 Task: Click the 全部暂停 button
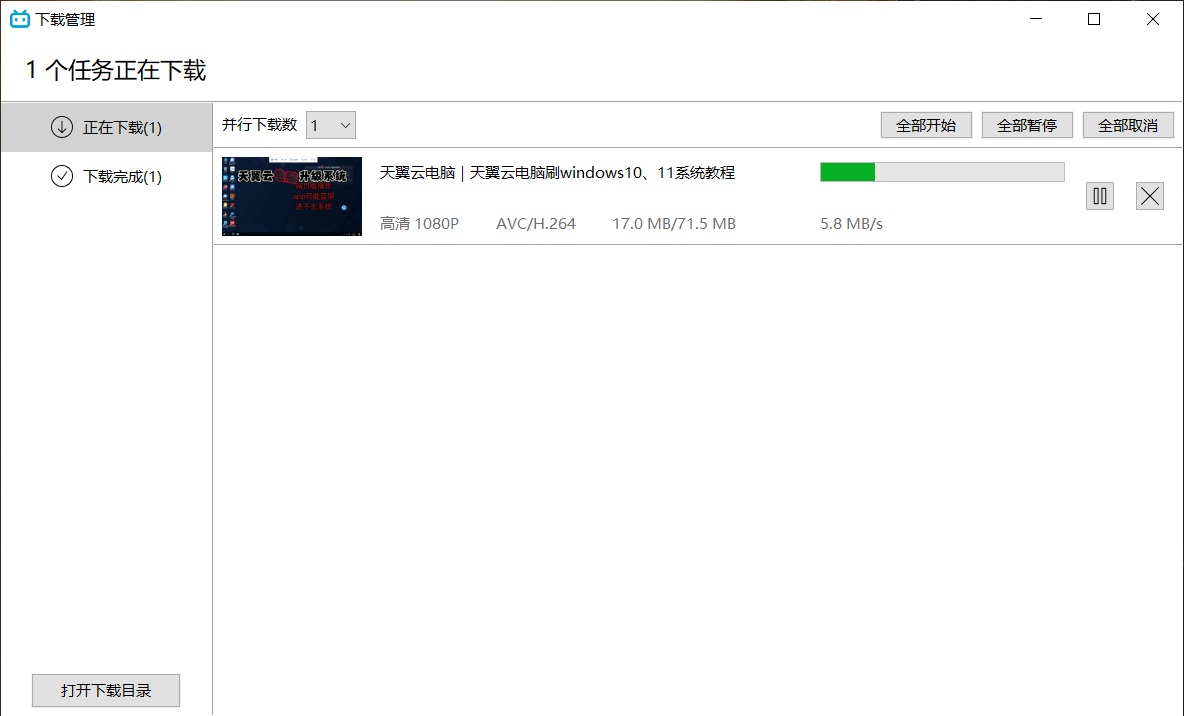click(1027, 125)
